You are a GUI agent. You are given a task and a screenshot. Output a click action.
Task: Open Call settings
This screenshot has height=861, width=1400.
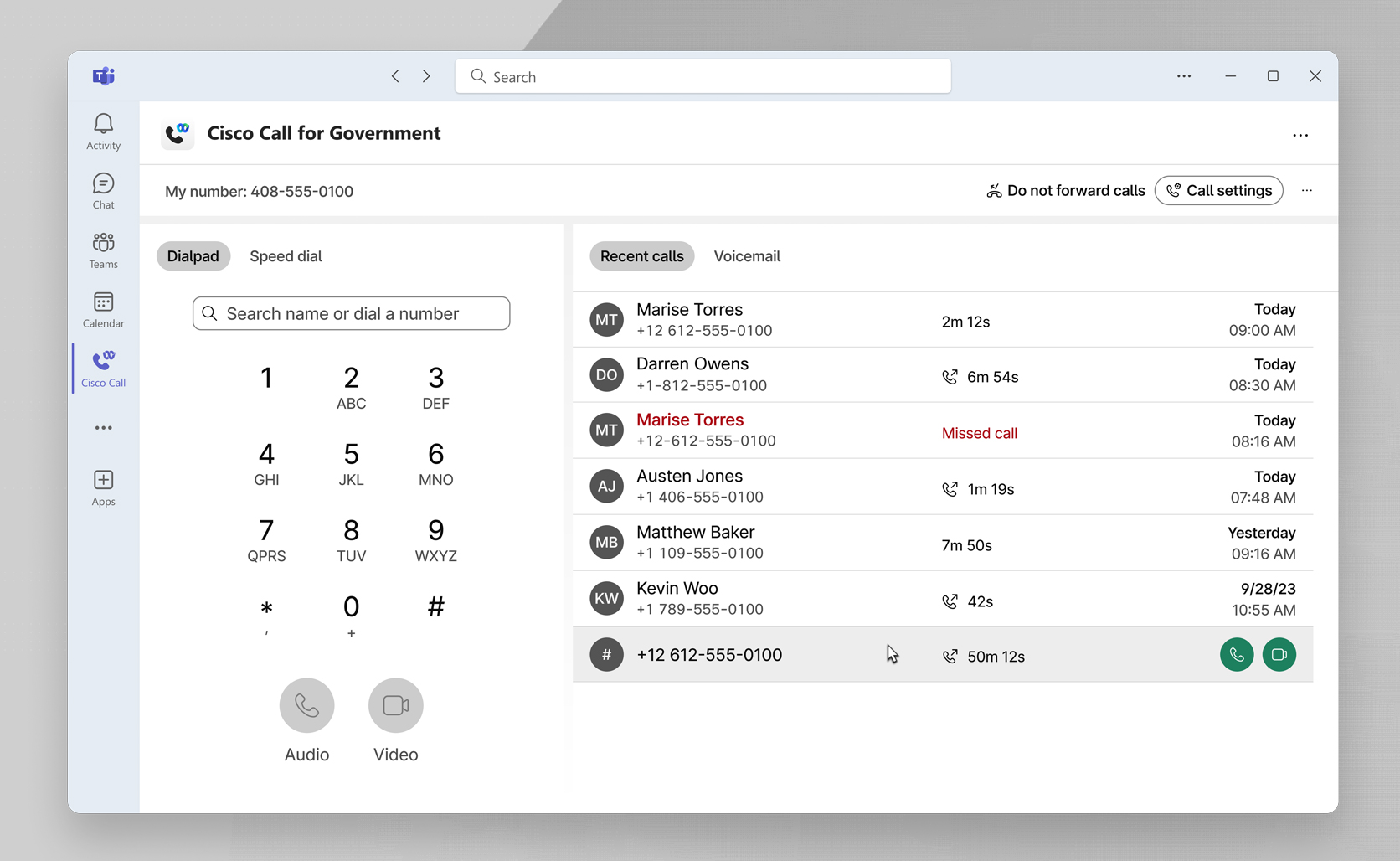1218,191
